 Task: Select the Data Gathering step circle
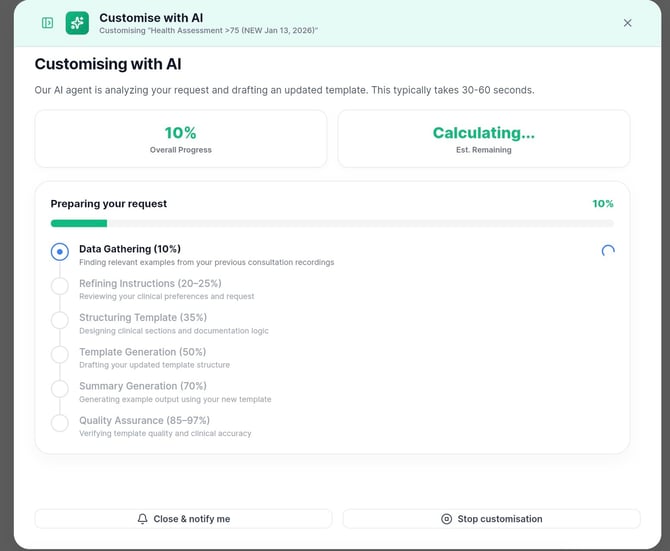point(60,252)
